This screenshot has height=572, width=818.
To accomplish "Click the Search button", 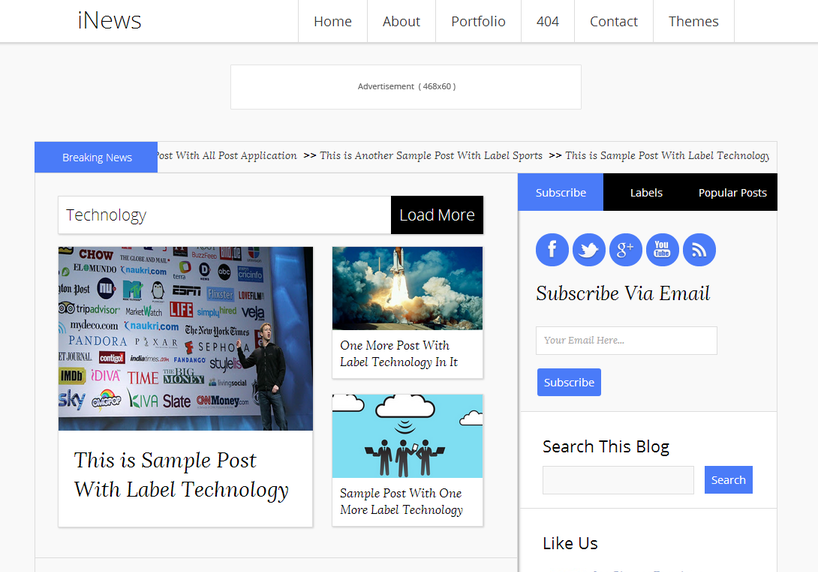I will pyautogui.click(x=728, y=480).
